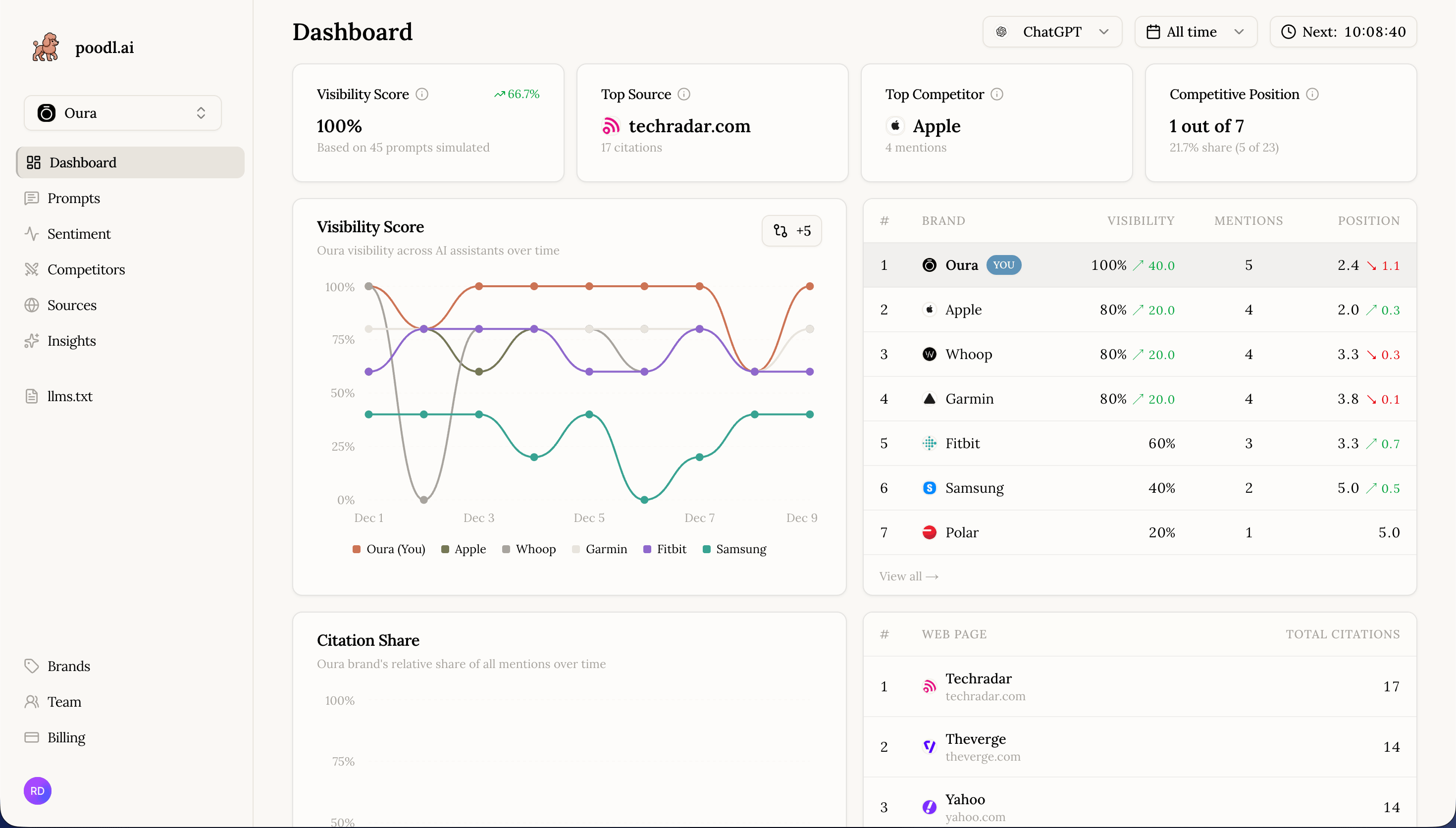Select the Prompts icon in the sidebar
This screenshot has width=1456, height=828.
(x=32, y=198)
